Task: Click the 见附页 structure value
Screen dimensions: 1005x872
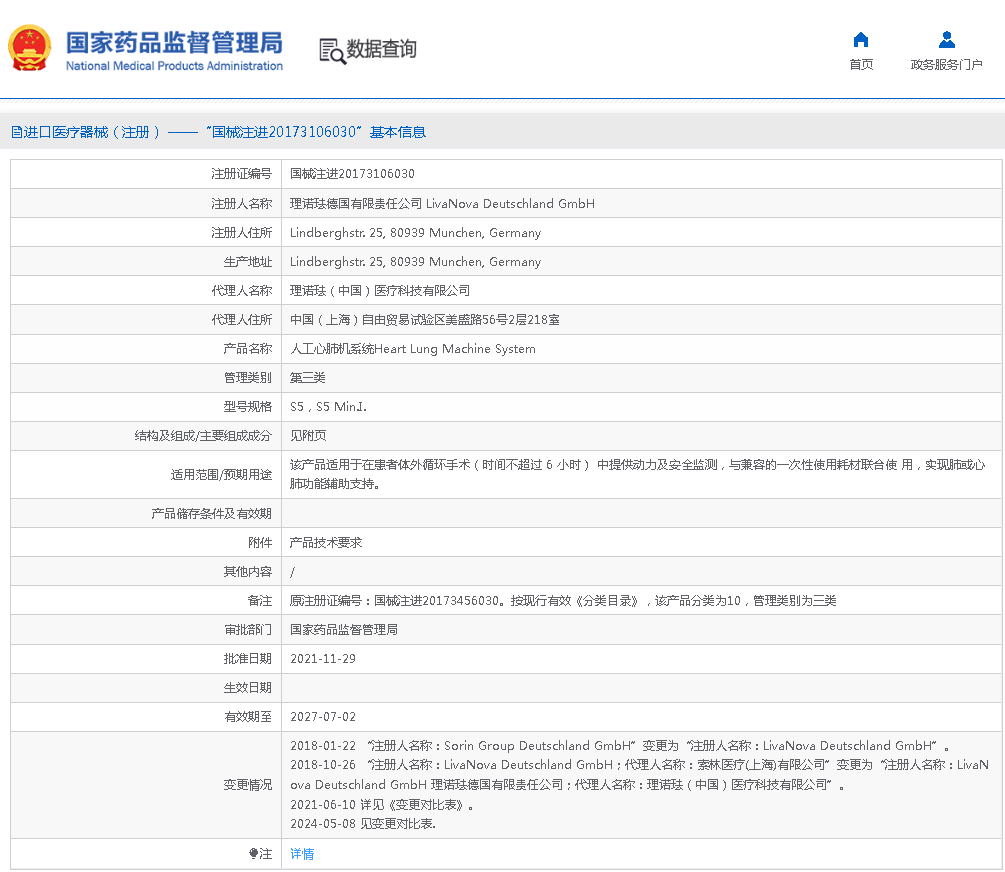Action: pyautogui.click(x=308, y=435)
